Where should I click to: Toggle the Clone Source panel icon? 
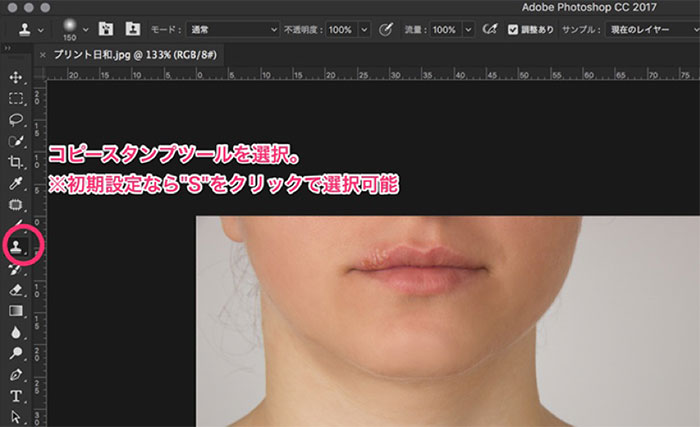click(133, 29)
